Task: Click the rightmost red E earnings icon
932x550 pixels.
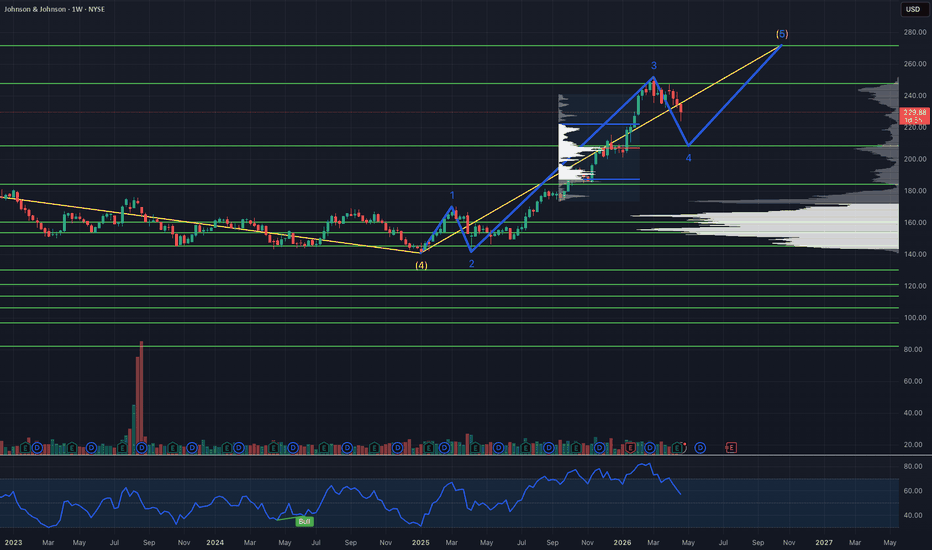Action: coord(732,446)
